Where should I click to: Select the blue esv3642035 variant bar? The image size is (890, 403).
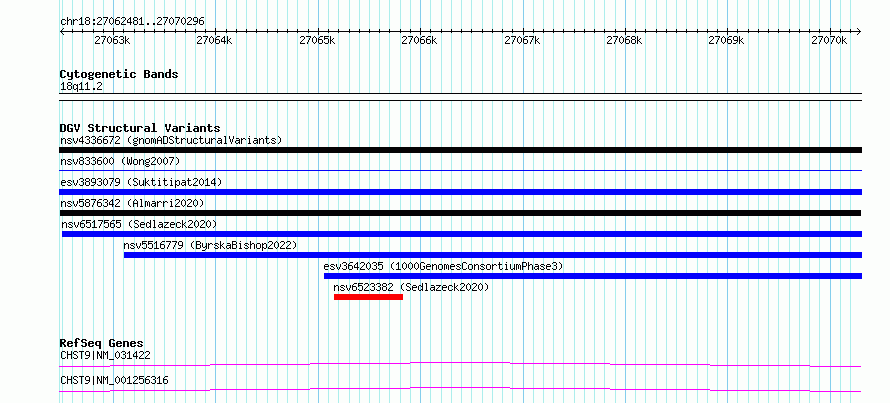(x=593, y=276)
